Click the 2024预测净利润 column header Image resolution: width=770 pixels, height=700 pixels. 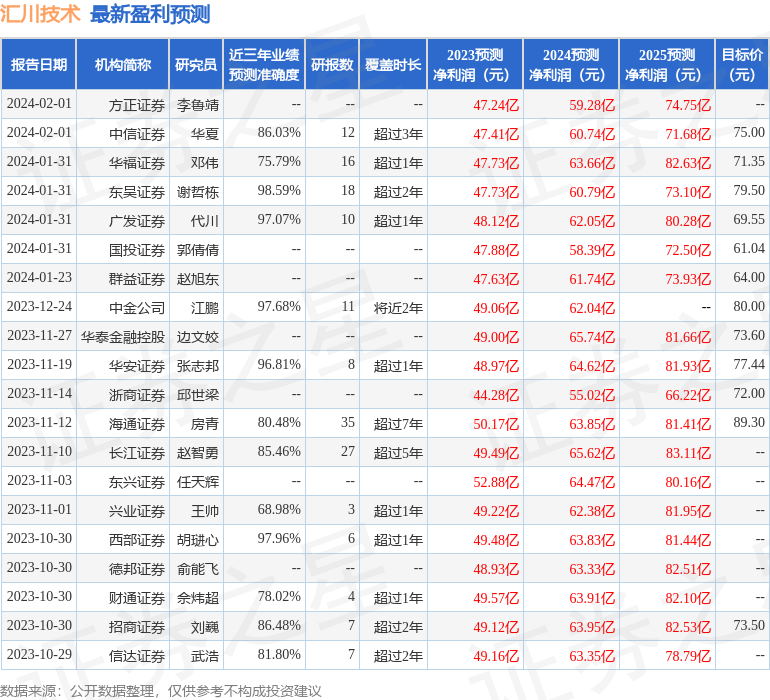(571, 65)
